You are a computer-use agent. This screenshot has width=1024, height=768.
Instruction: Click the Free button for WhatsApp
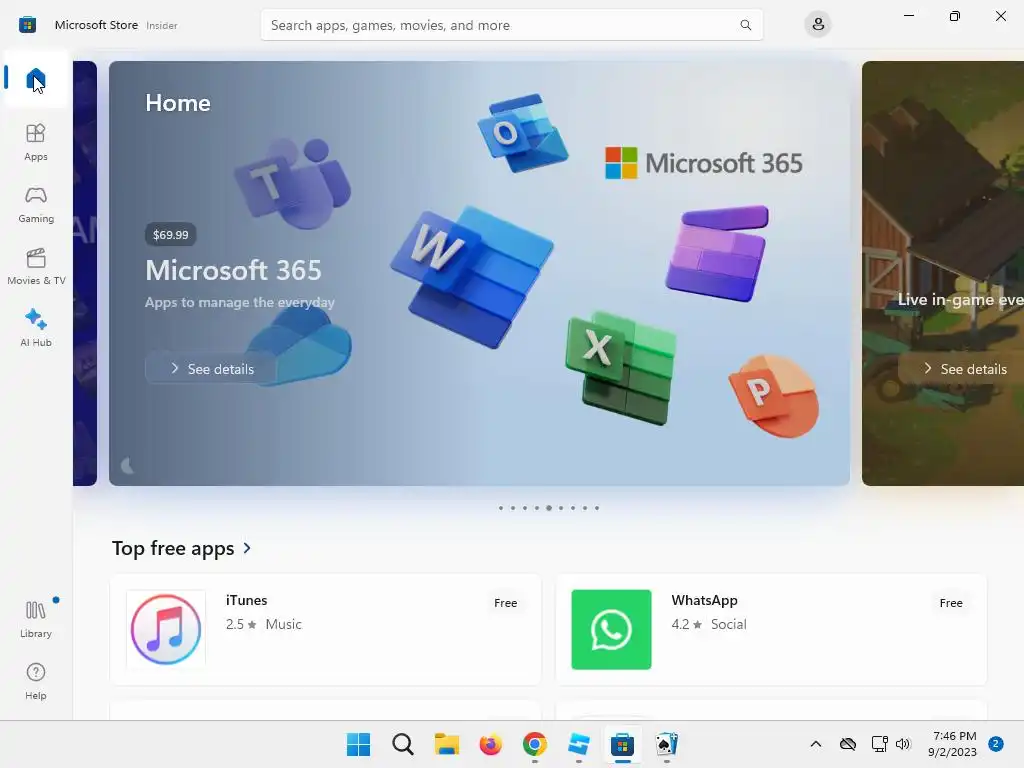click(951, 603)
